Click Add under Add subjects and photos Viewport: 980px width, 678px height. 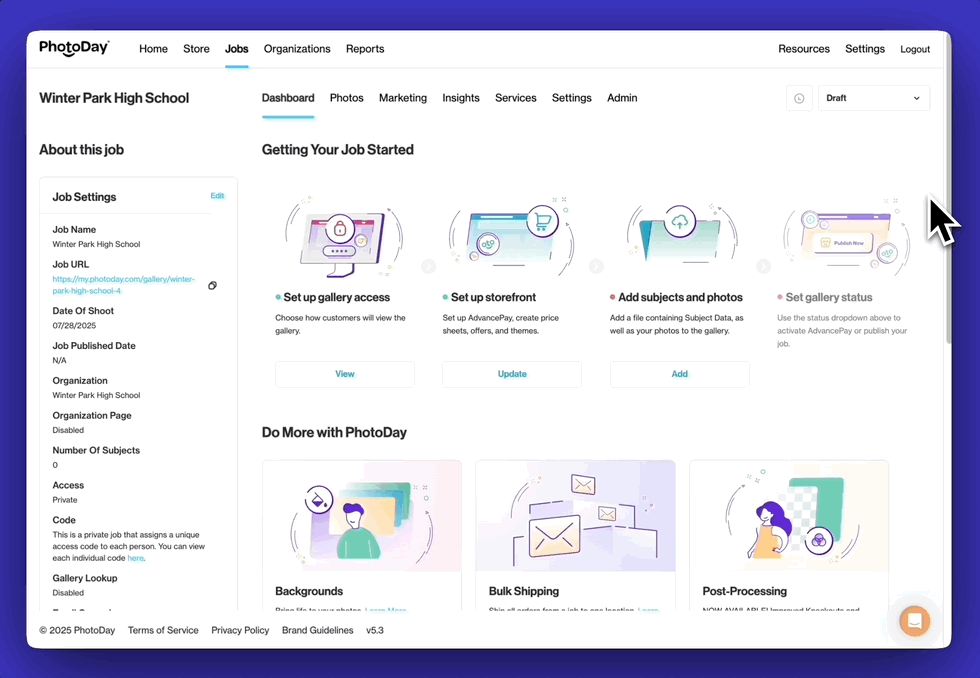point(679,374)
